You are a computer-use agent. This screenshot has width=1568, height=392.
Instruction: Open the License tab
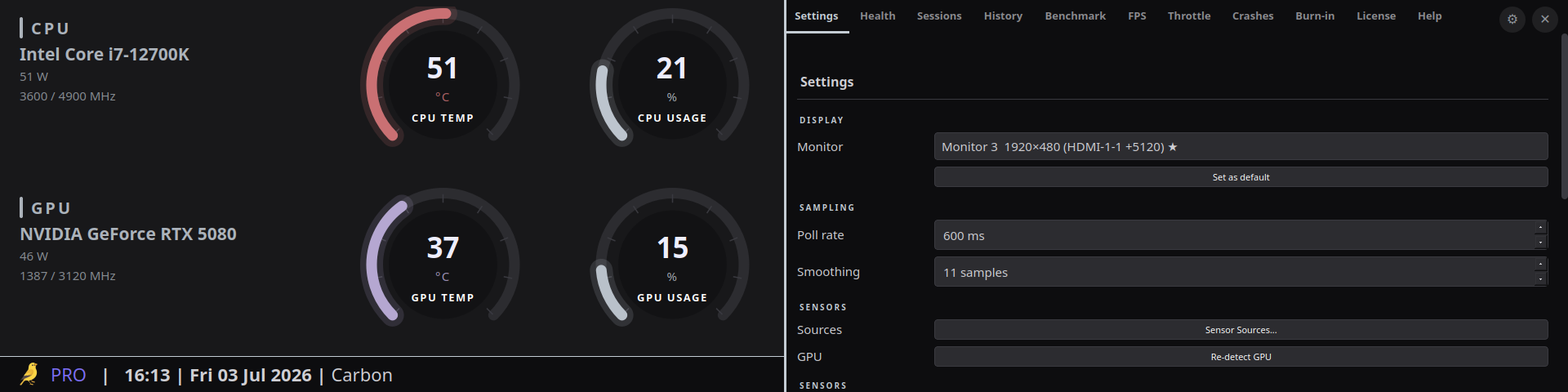(x=1376, y=16)
